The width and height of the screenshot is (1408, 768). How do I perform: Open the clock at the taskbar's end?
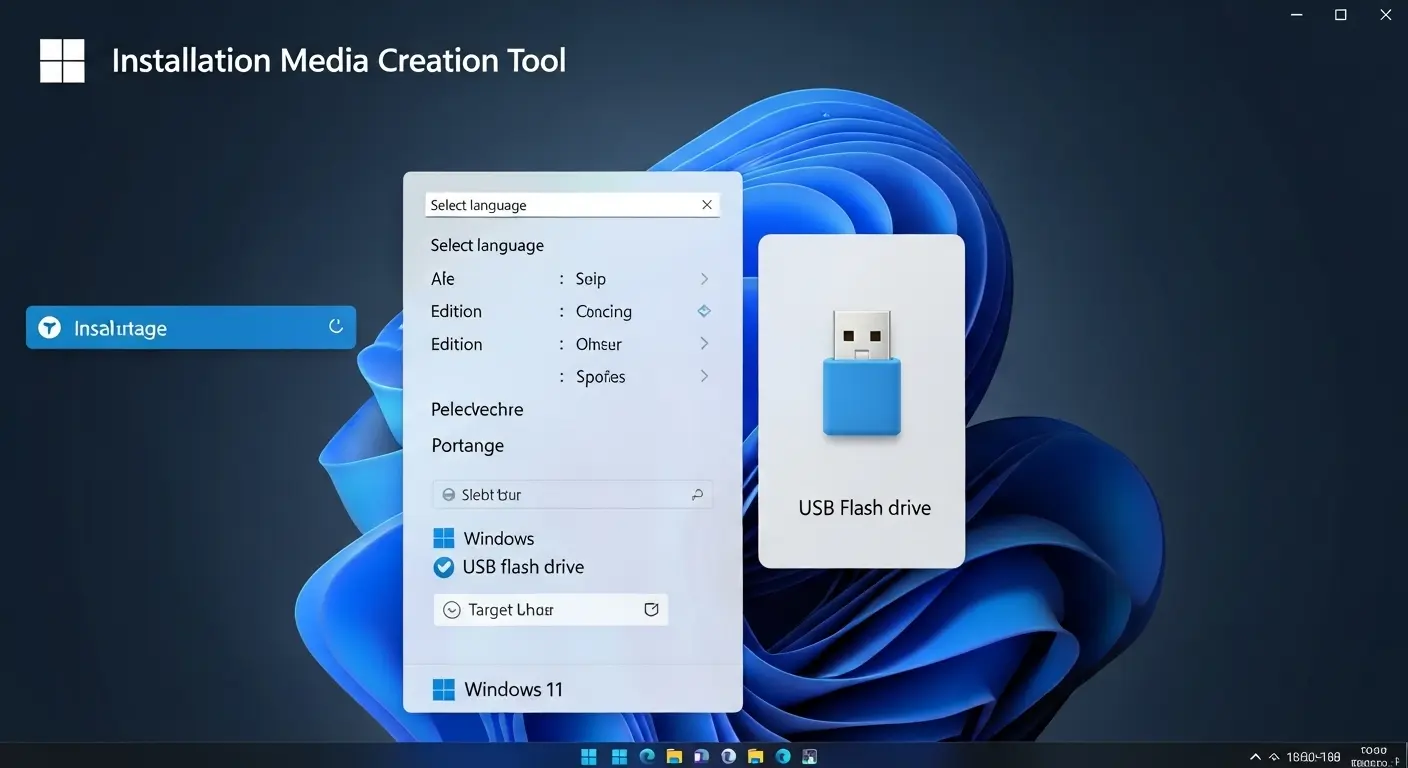pyautogui.click(x=1375, y=755)
